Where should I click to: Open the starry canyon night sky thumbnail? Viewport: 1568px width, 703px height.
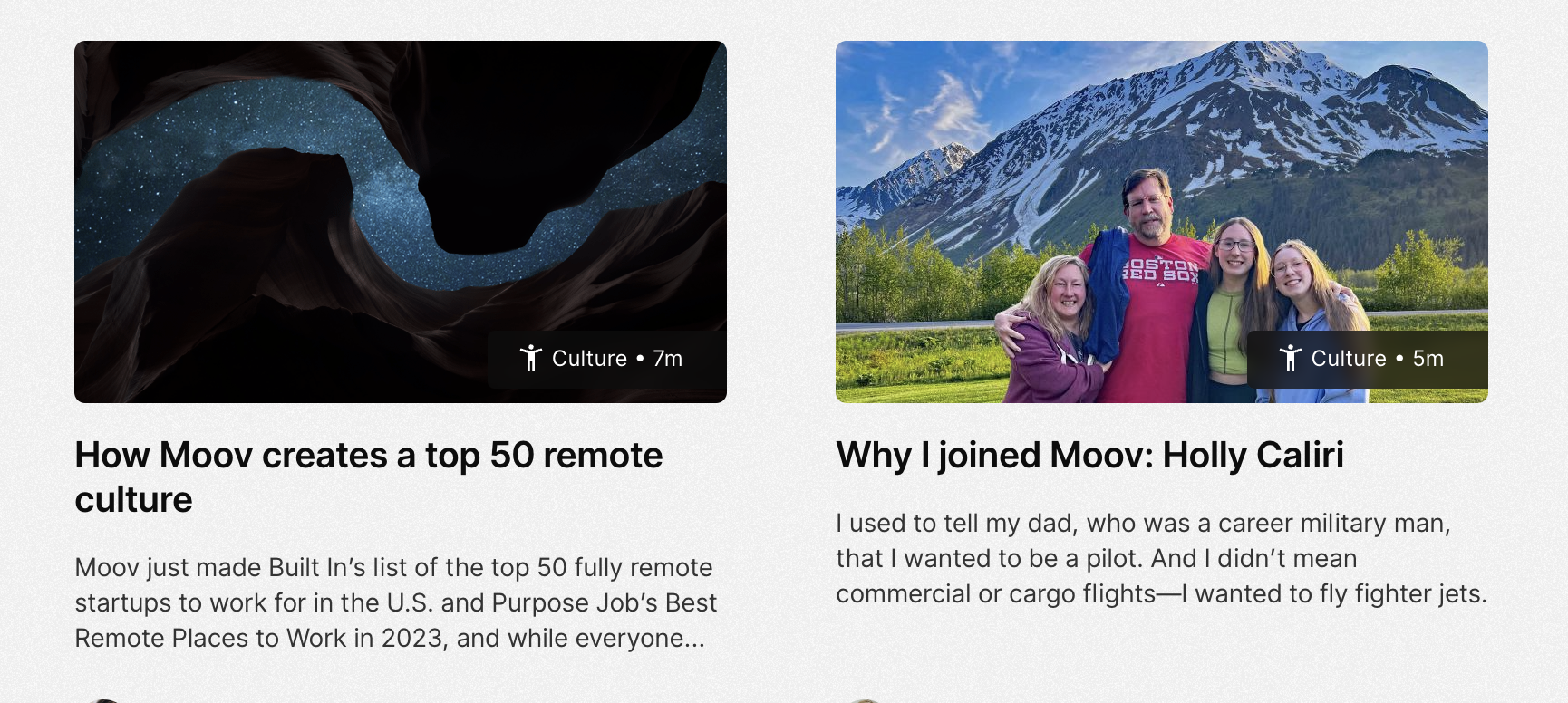tap(401, 222)
